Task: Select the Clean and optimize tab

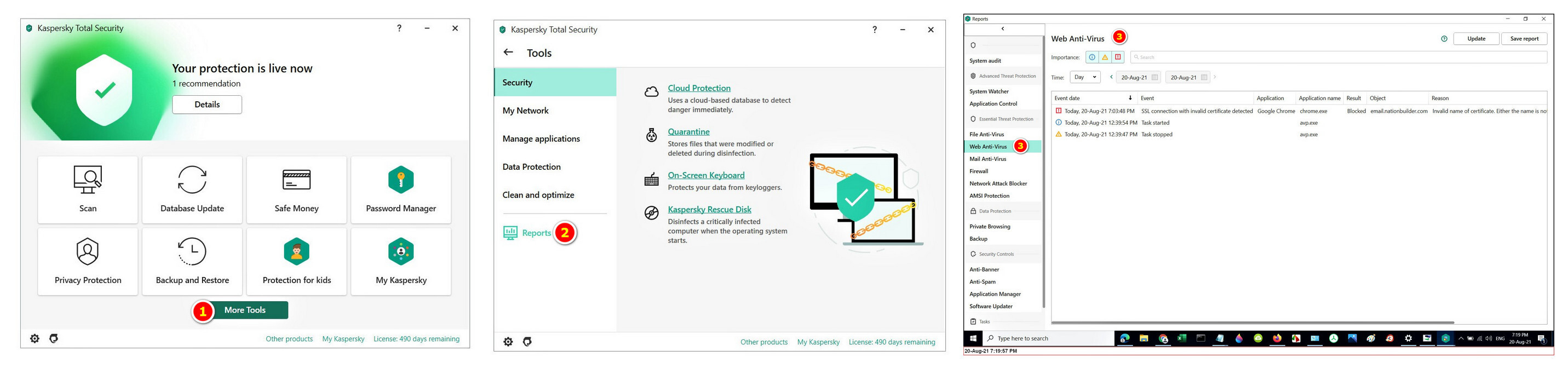Action: coord(555,195)
